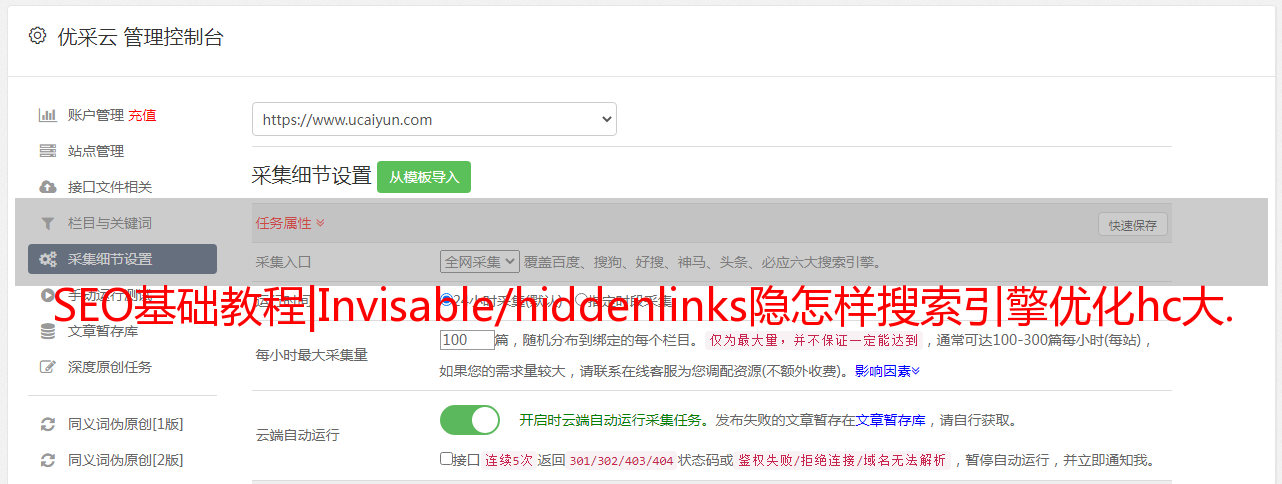The height and width of the screenshot is (484, 1282).
Task: Click the 快速保存 button
Action: coord(1132,225)
